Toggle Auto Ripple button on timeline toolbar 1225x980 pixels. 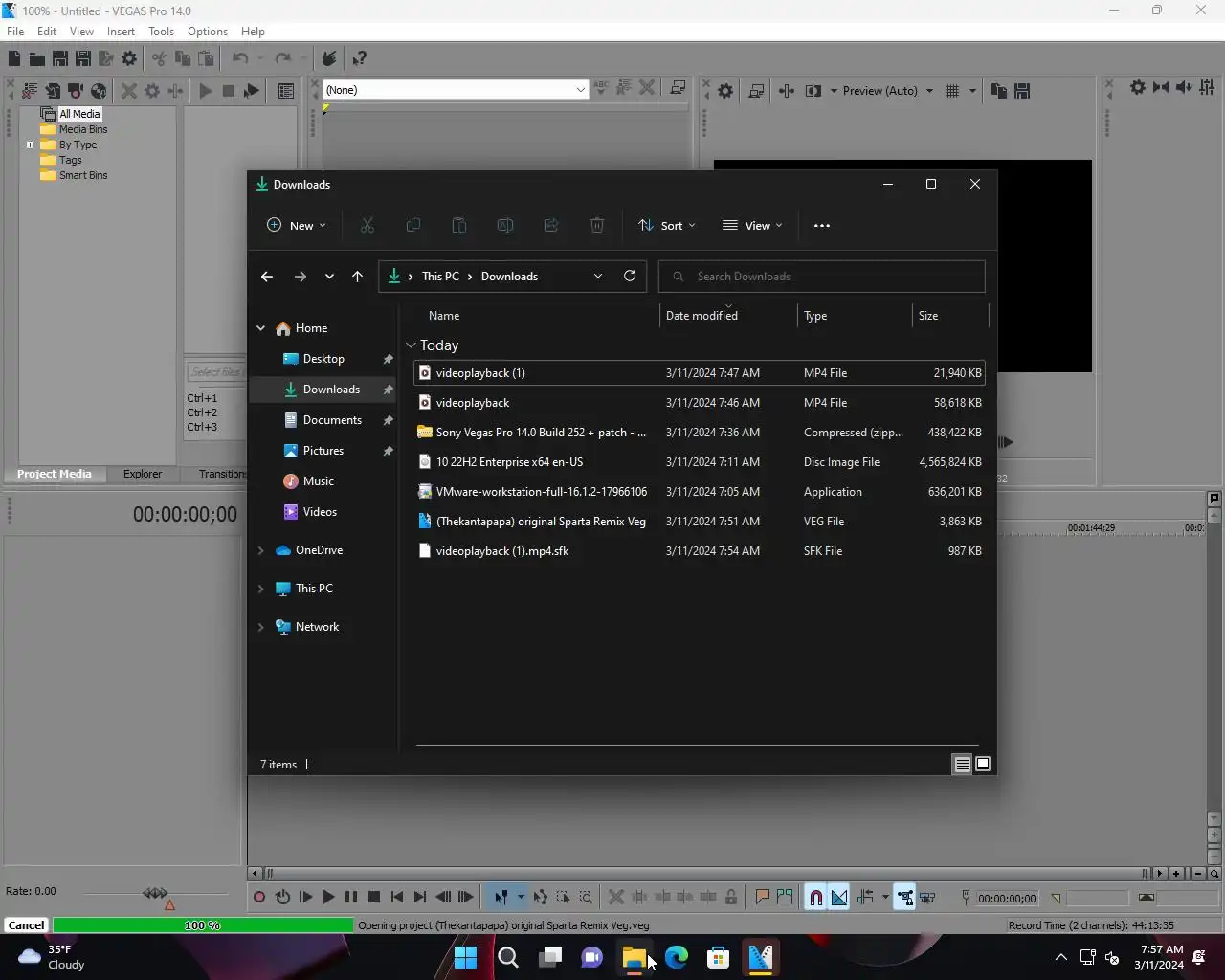[x=865, y=897]
